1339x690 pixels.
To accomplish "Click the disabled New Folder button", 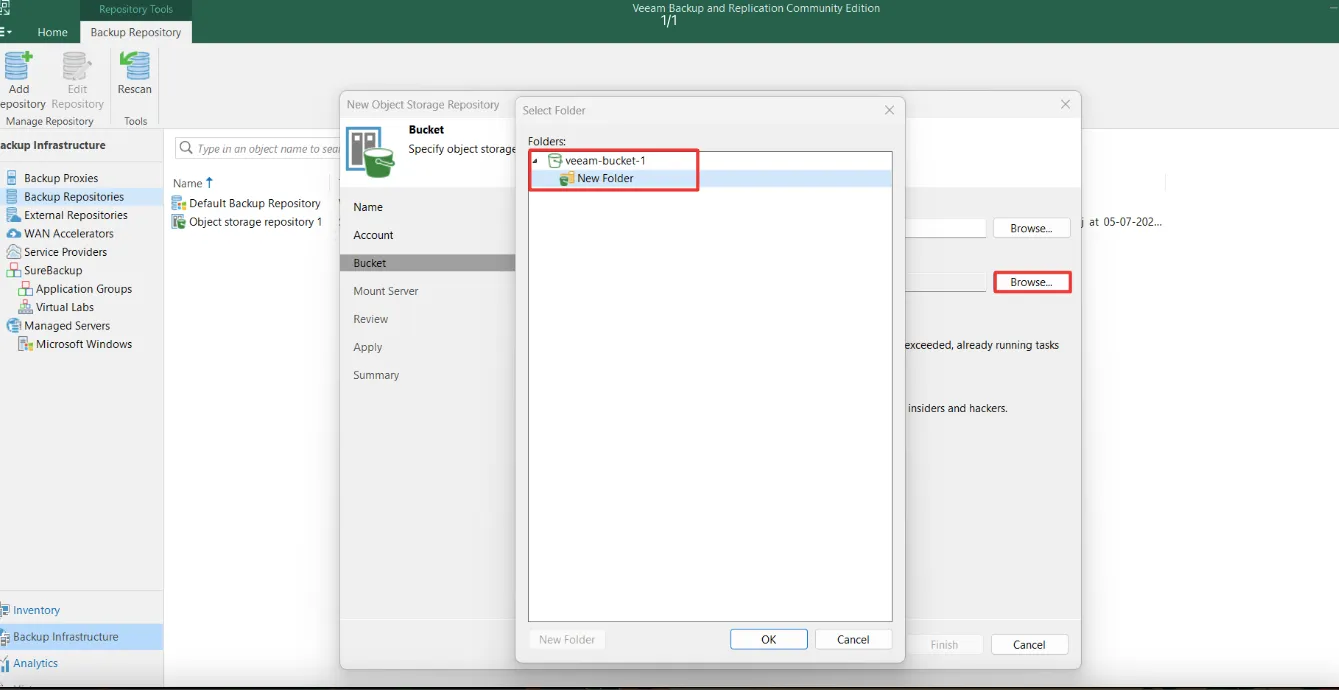I will pos(567,639).
